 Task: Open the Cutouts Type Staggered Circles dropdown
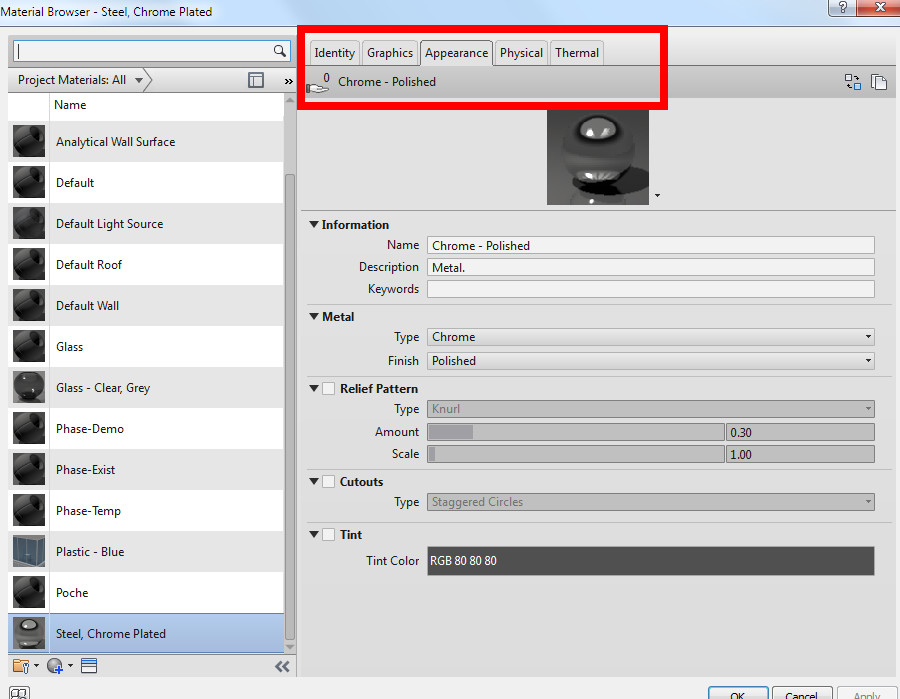tap(651, 502)
